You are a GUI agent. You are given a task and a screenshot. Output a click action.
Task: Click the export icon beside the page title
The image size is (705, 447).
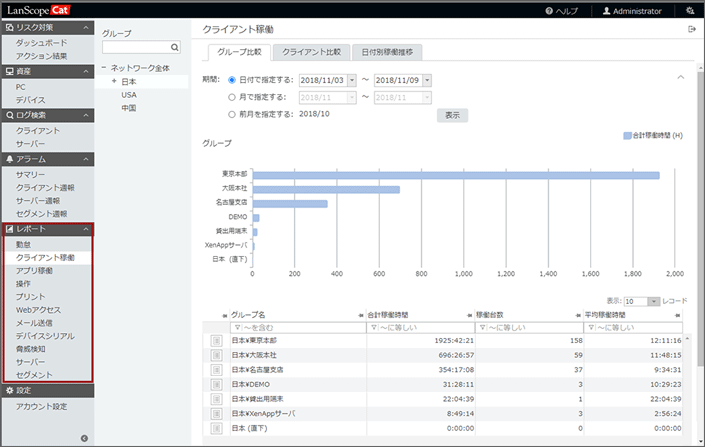coord(692,30)
